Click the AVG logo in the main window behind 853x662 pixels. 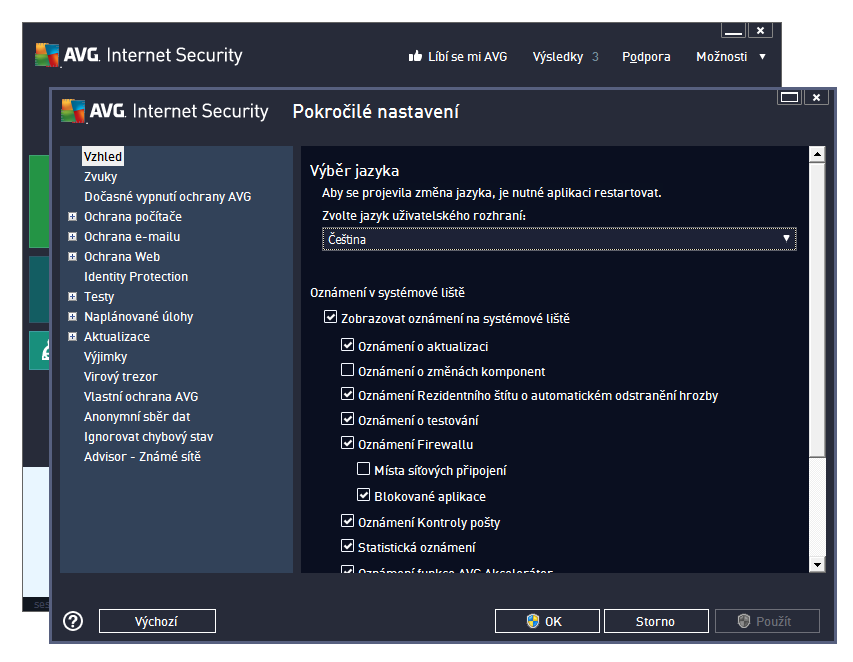pos(47,55)
